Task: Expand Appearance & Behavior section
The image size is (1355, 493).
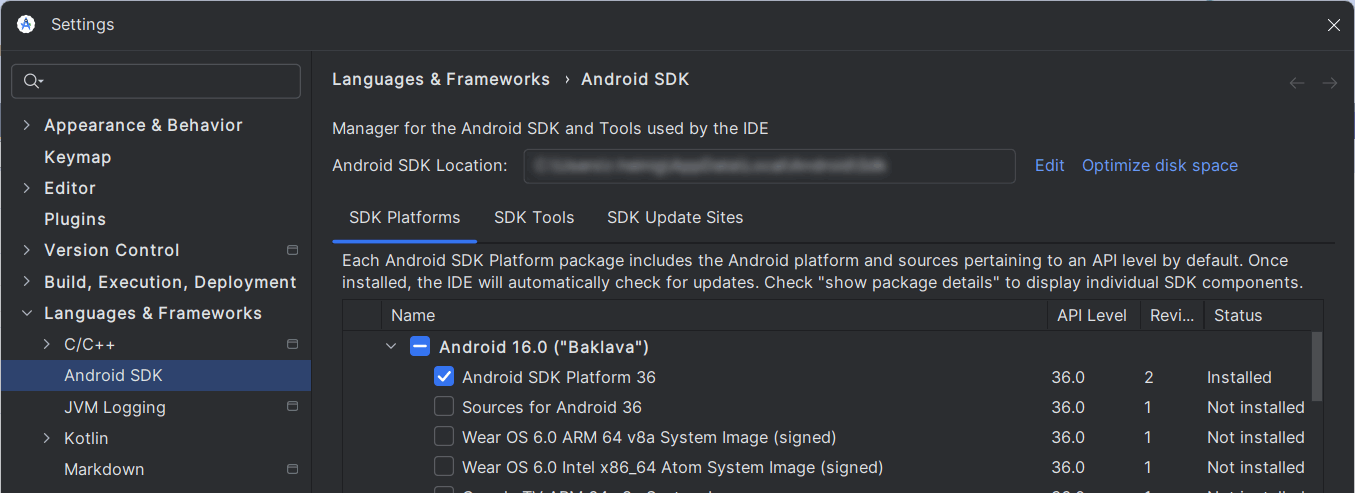Action: [x=27, y=125]
